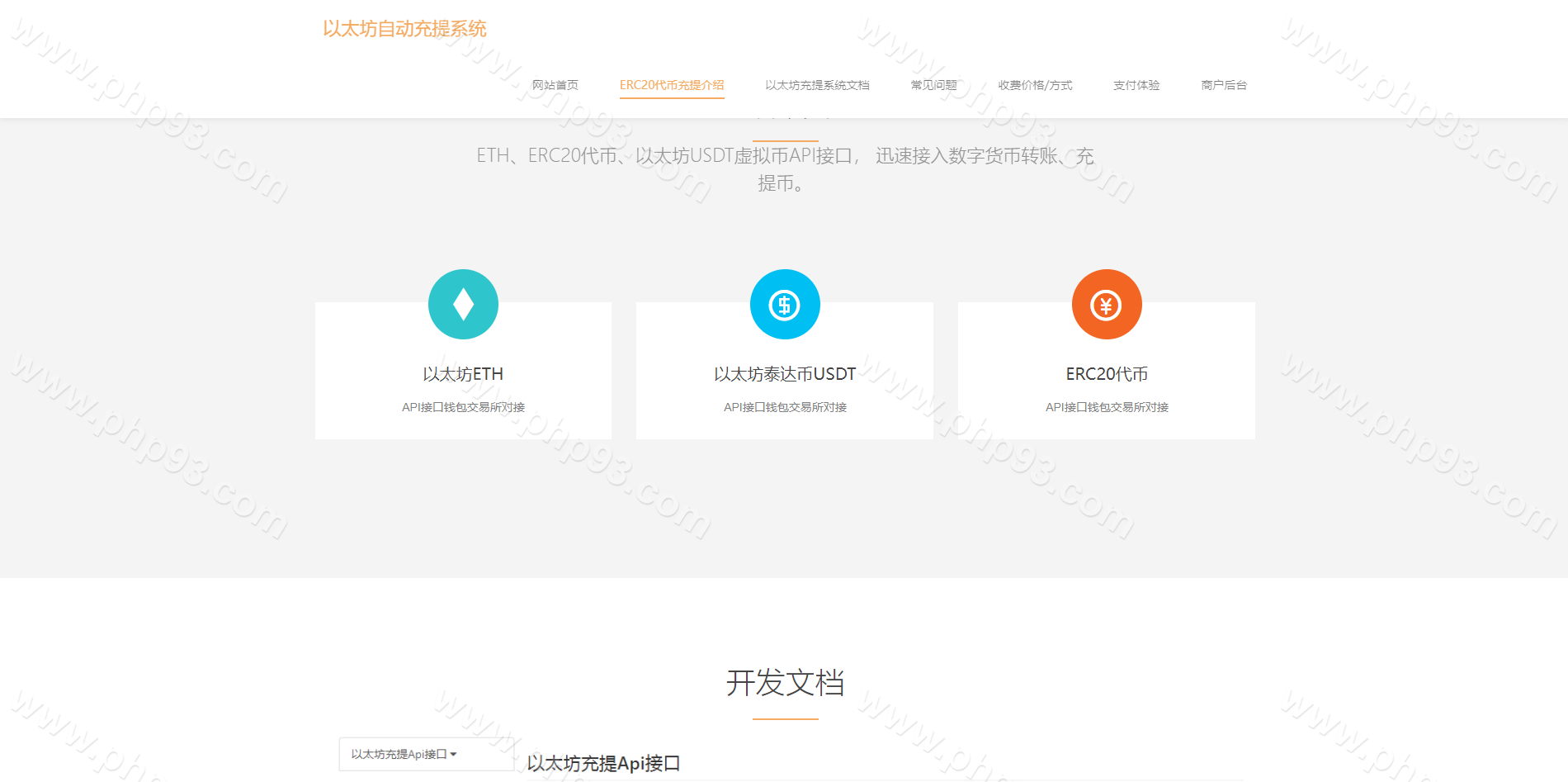Click the 以太坊泰达币USDT card title
Viewport: 1568px width, 782px height.
pyautogui.click(x=785, y=374)
